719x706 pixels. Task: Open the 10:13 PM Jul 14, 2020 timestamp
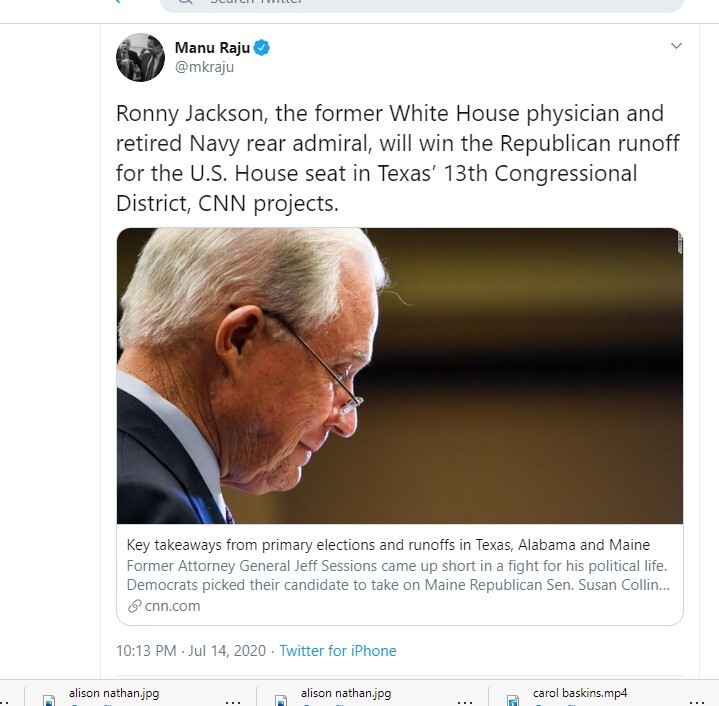pos(191,651)
